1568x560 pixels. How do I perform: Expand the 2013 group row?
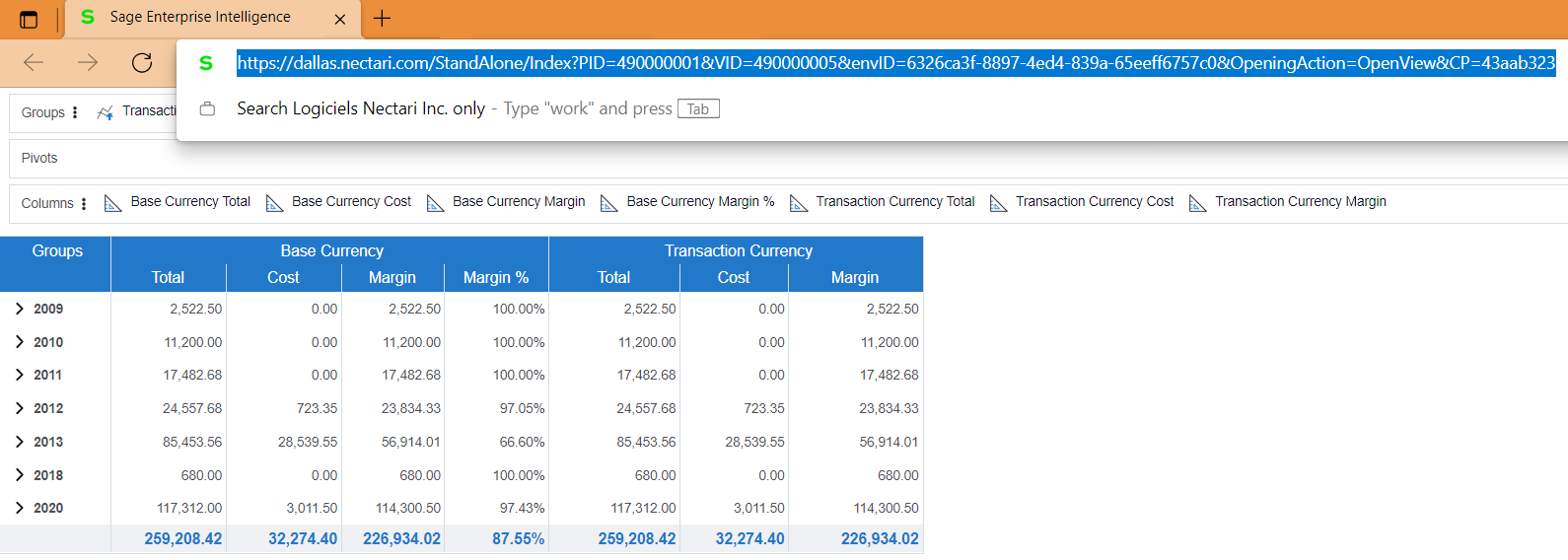[20, 442]
